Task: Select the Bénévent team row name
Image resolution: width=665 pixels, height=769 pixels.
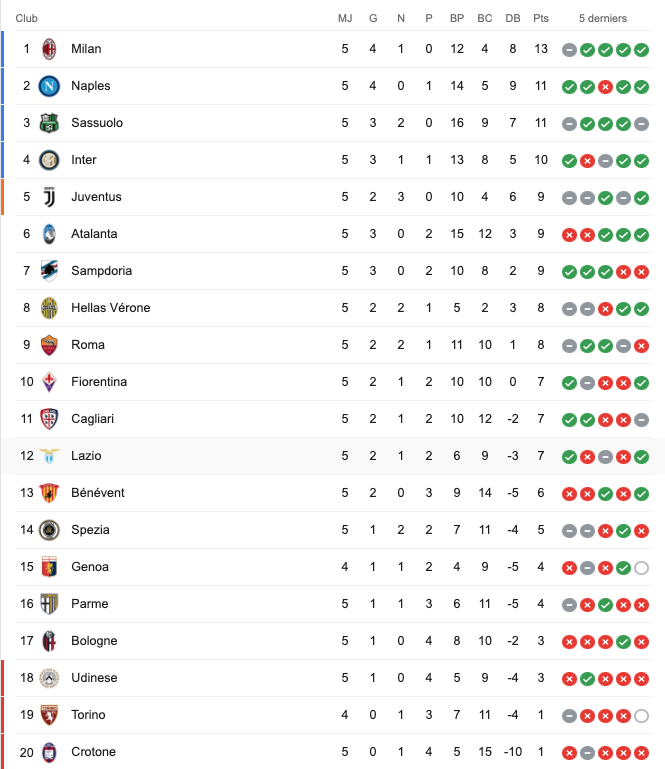Action: tap(98, 492)
